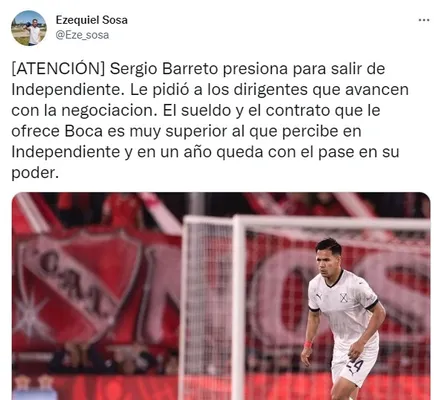Click the number 24 on the player's shorts
The width and height of the screenshot is (434, 400).
[354, 366]
